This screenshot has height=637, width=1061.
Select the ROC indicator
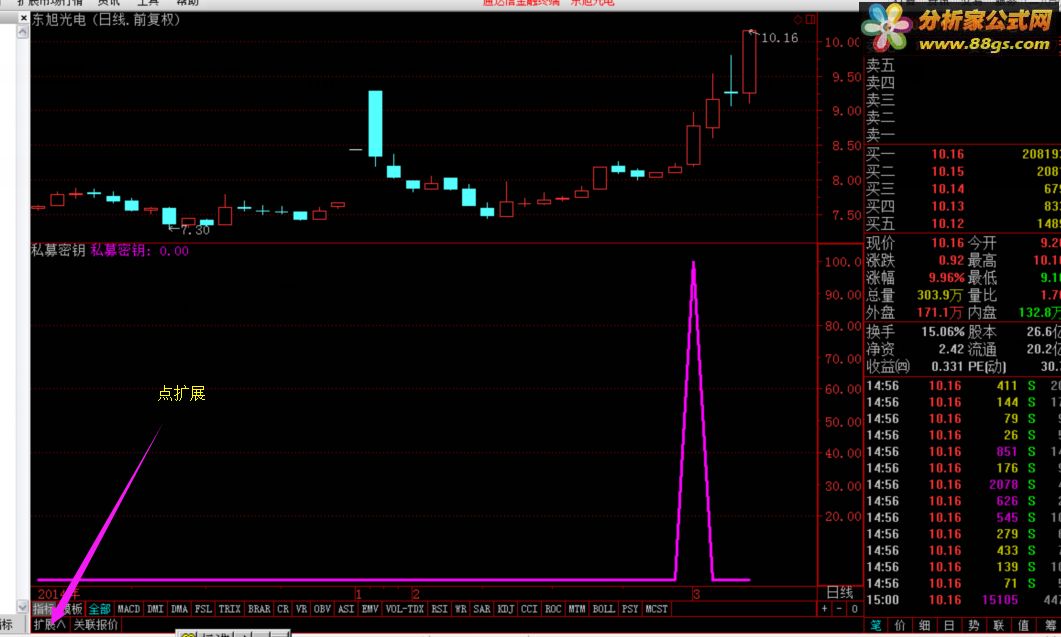(553, 609)
